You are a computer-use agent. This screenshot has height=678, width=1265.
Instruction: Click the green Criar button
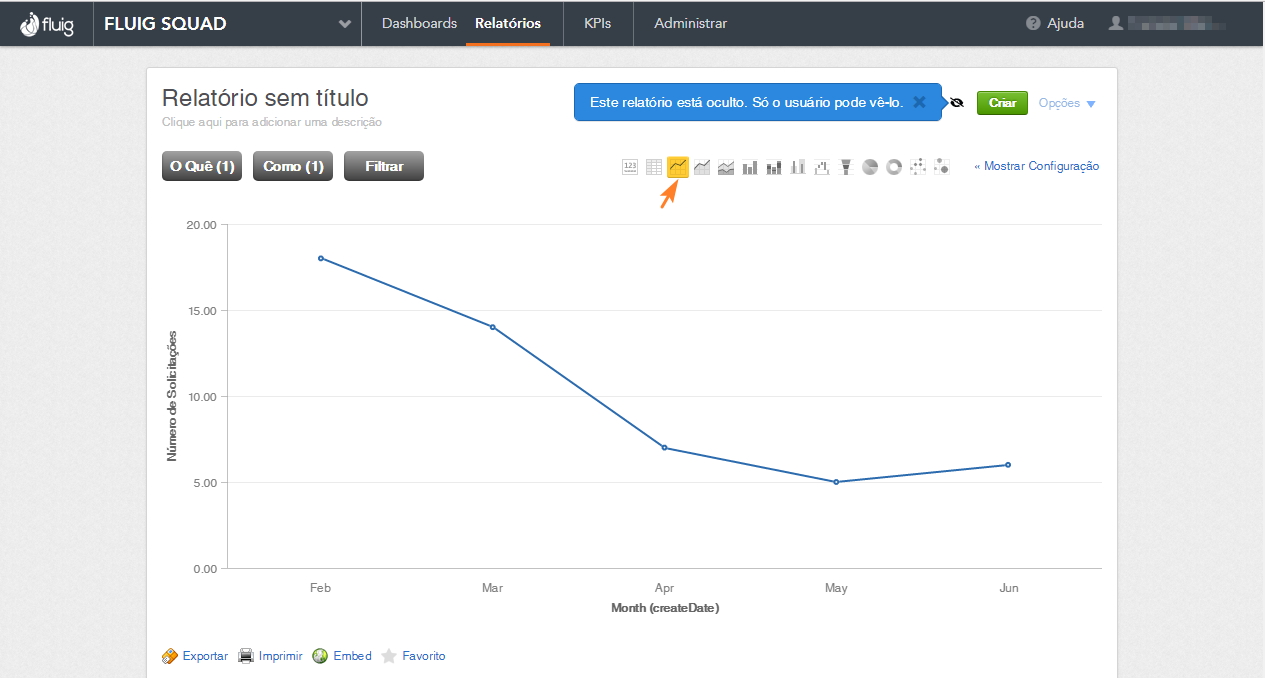(x=1002, y=103)
